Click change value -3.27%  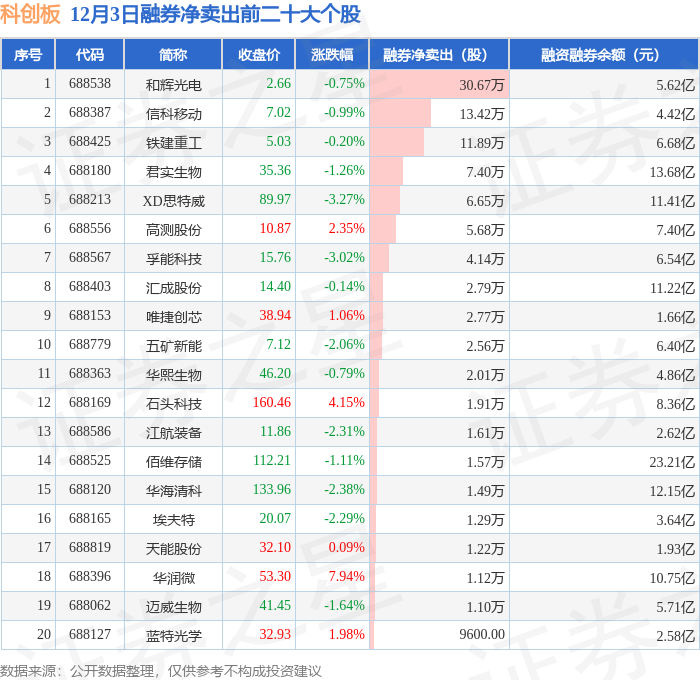pyautogui.click(x=344, y=200)
